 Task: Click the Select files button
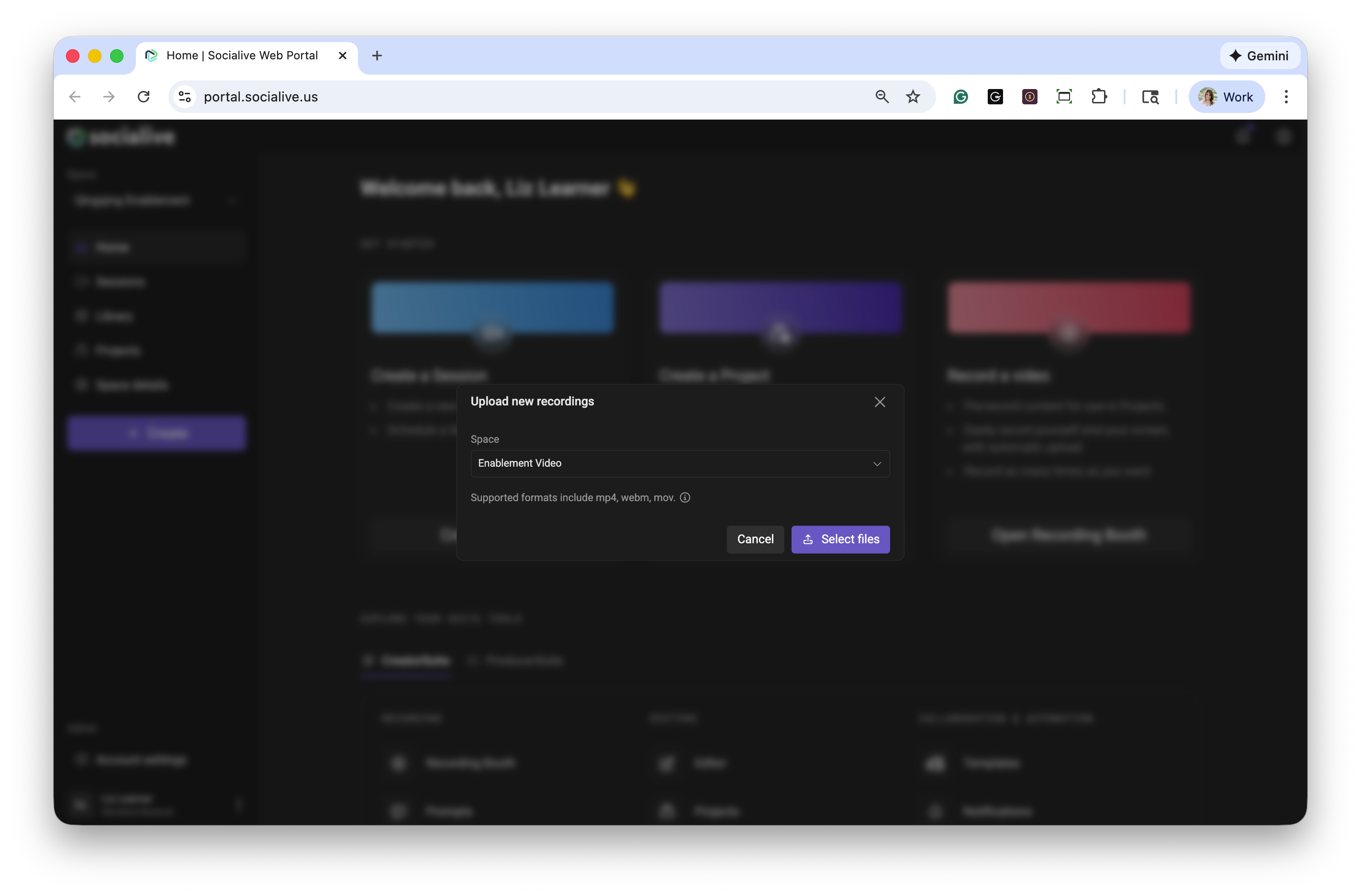point(840,539)
